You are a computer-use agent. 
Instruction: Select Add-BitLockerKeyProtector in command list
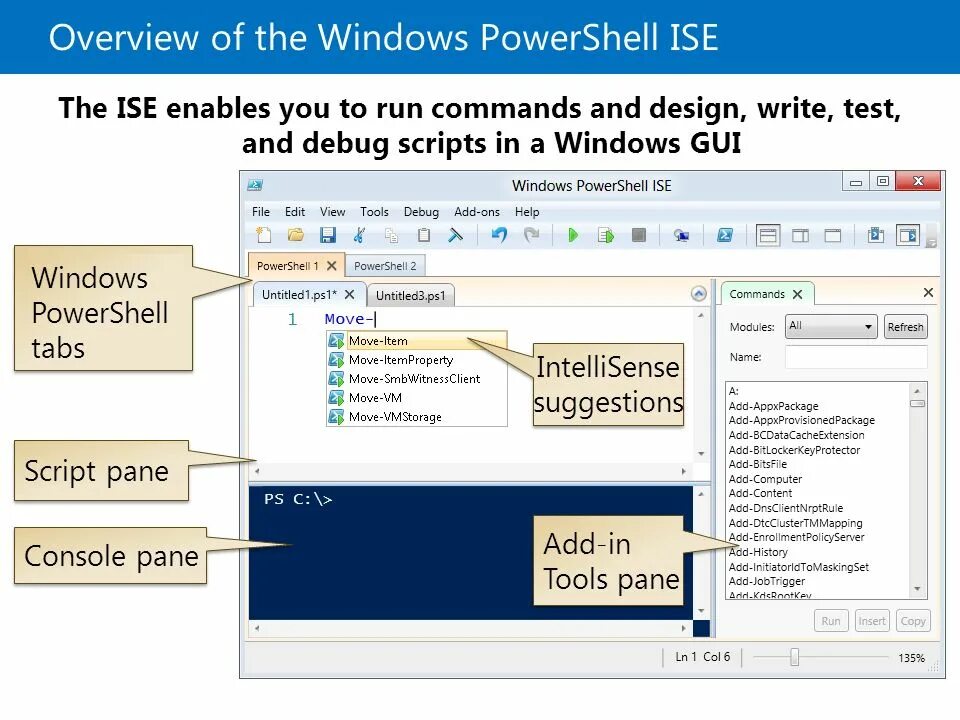(794, 450)
